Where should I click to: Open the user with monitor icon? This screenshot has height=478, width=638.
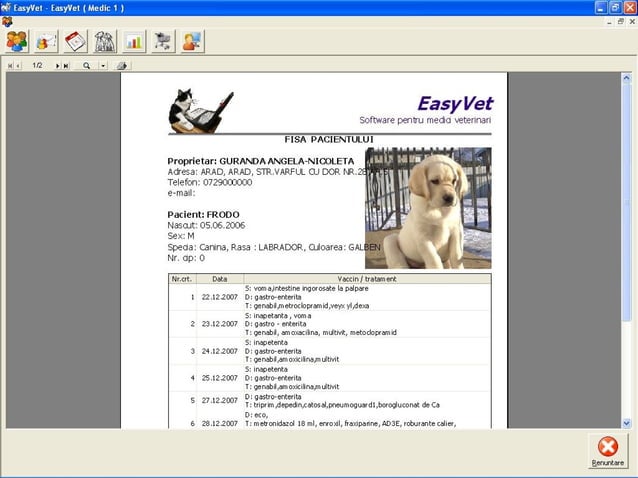click(192, 41)
